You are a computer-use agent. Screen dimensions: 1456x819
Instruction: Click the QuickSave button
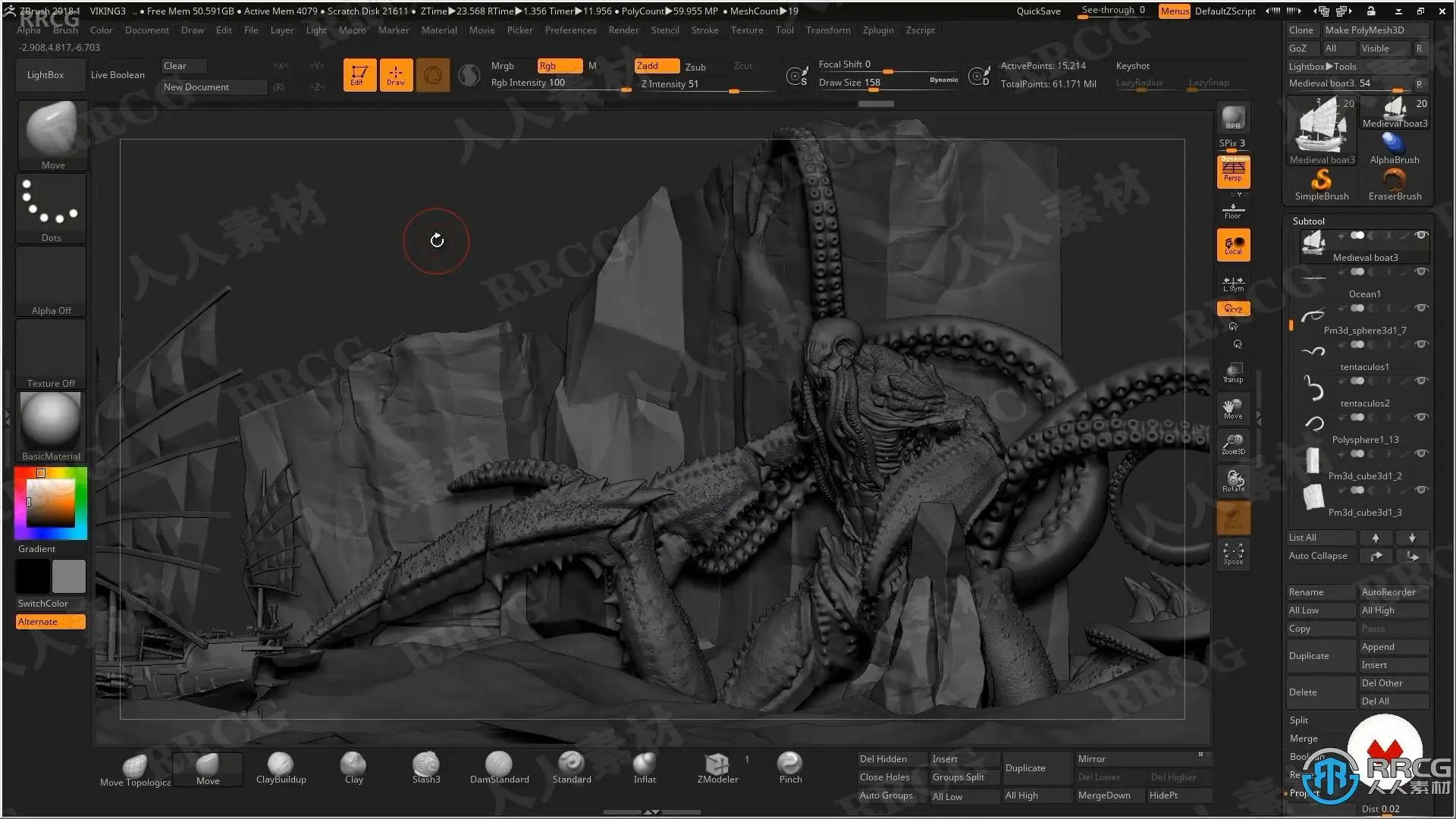[1039, 11]
